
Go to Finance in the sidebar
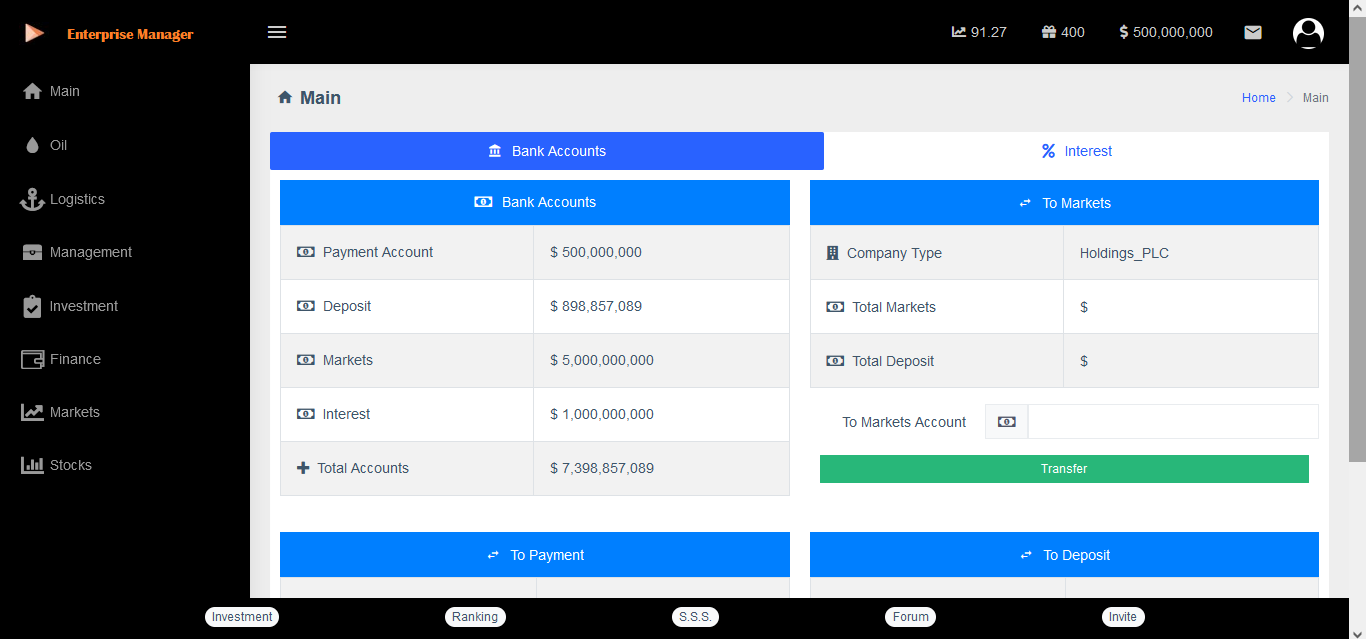pos(75,359)
